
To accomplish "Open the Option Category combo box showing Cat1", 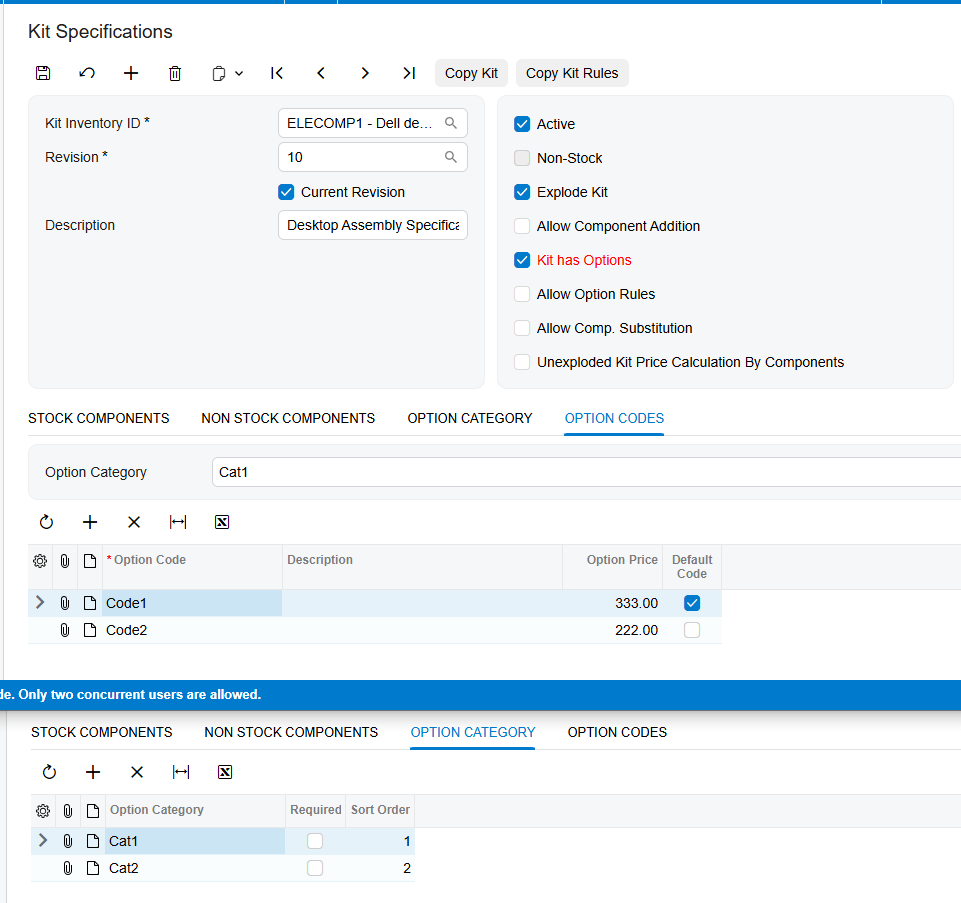I will [x=587, y=472].
